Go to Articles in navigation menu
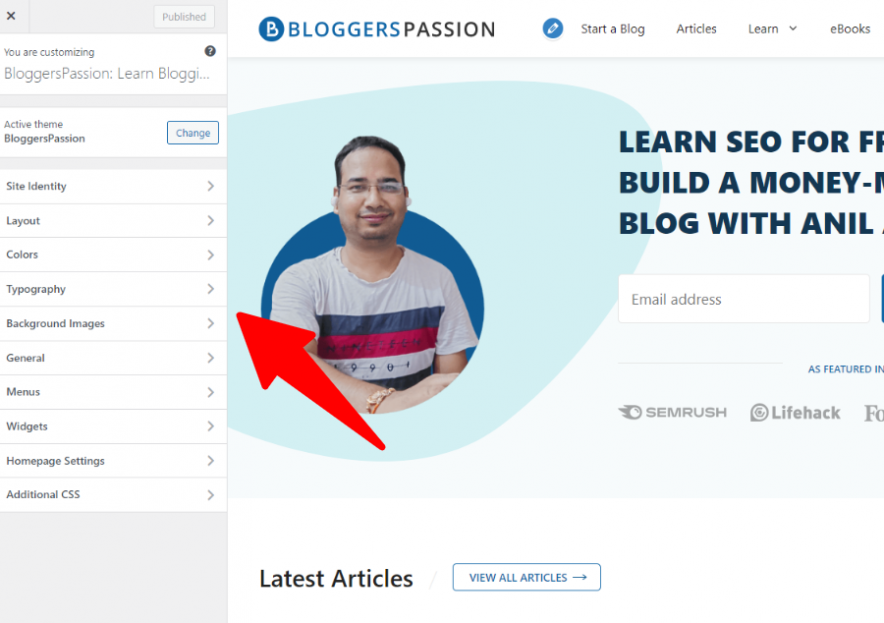This screenshot has width=884, height=623. pos(696,29)
